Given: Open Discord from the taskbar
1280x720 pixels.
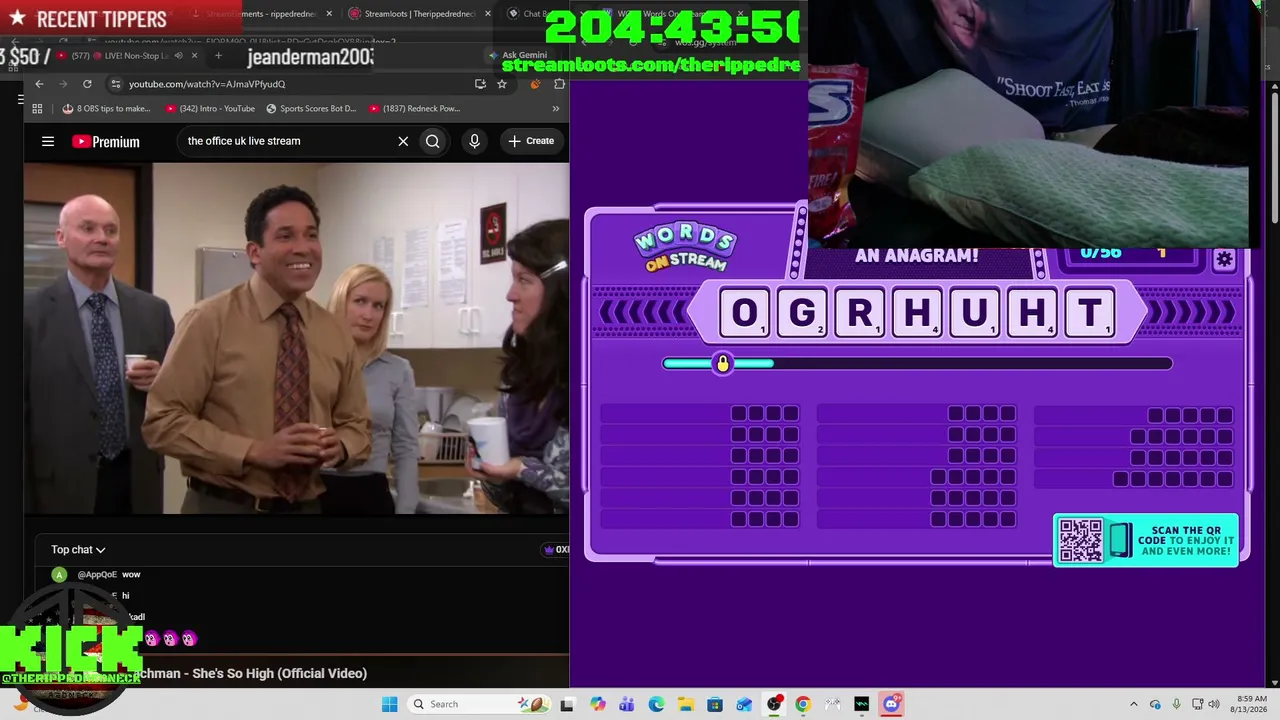Looking at the screenshot, I should (892, 704).
